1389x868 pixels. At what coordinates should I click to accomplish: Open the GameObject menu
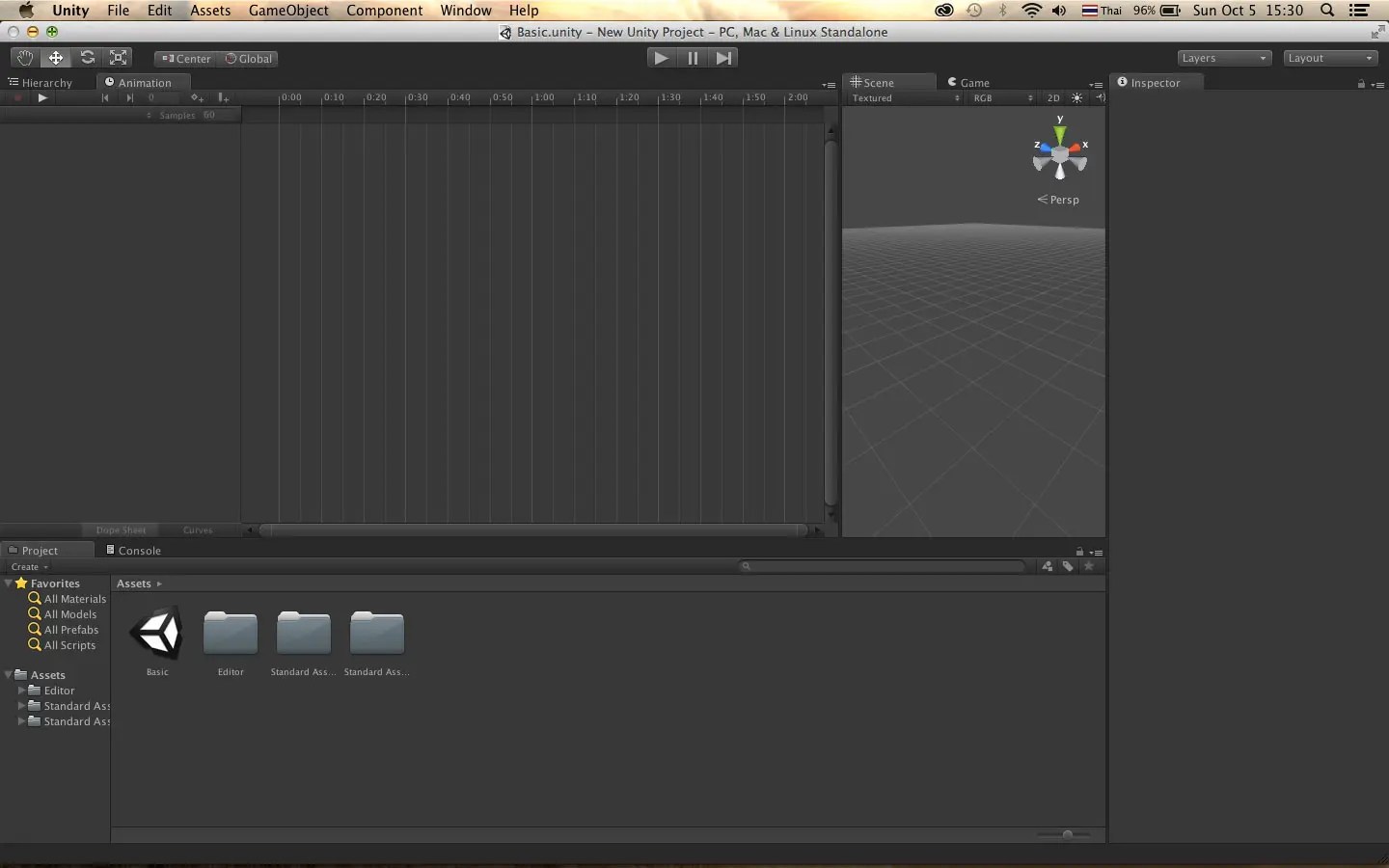tap(288, 11)
